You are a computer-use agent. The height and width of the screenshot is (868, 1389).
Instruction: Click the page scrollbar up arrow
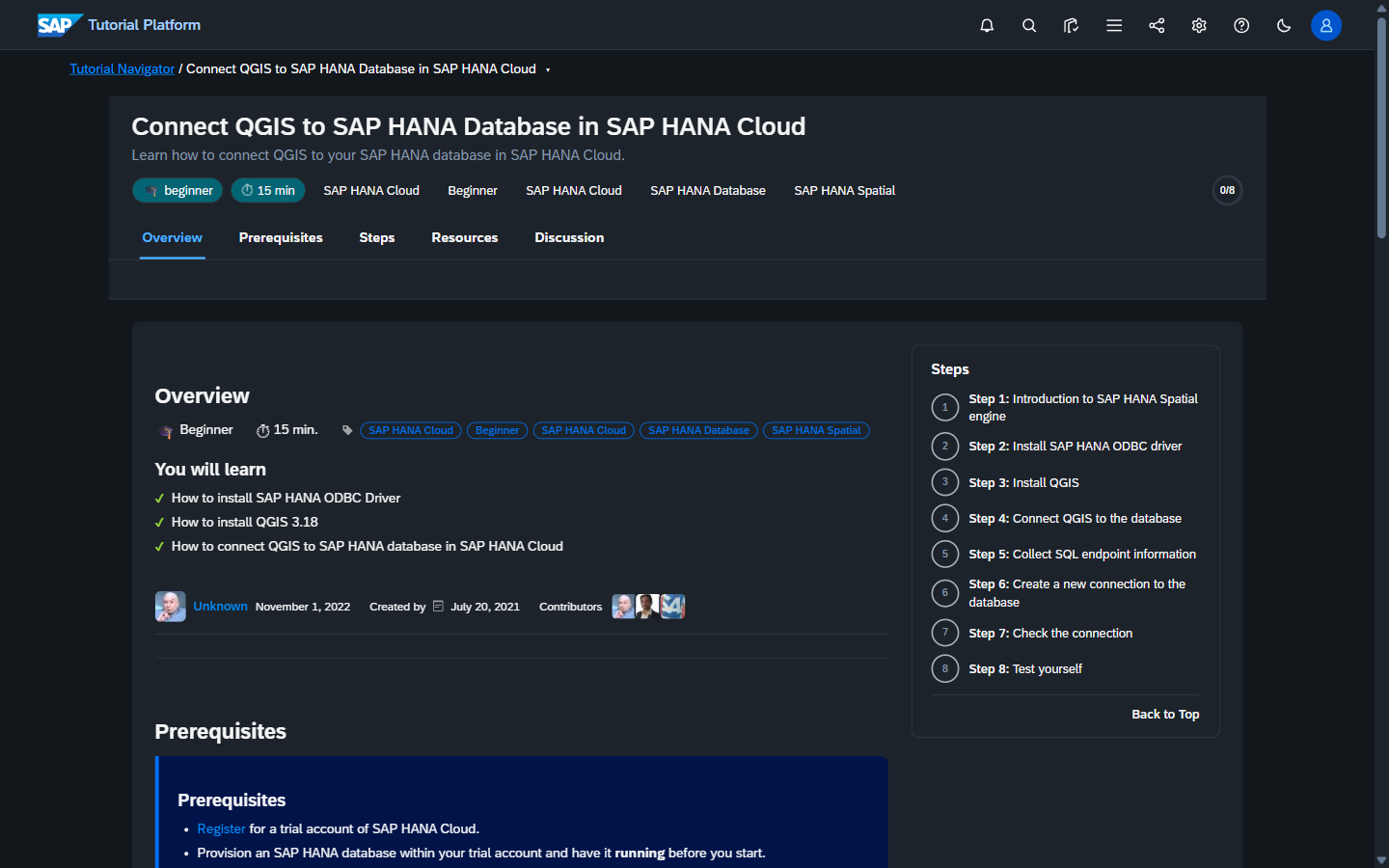tap(1381, 7)
